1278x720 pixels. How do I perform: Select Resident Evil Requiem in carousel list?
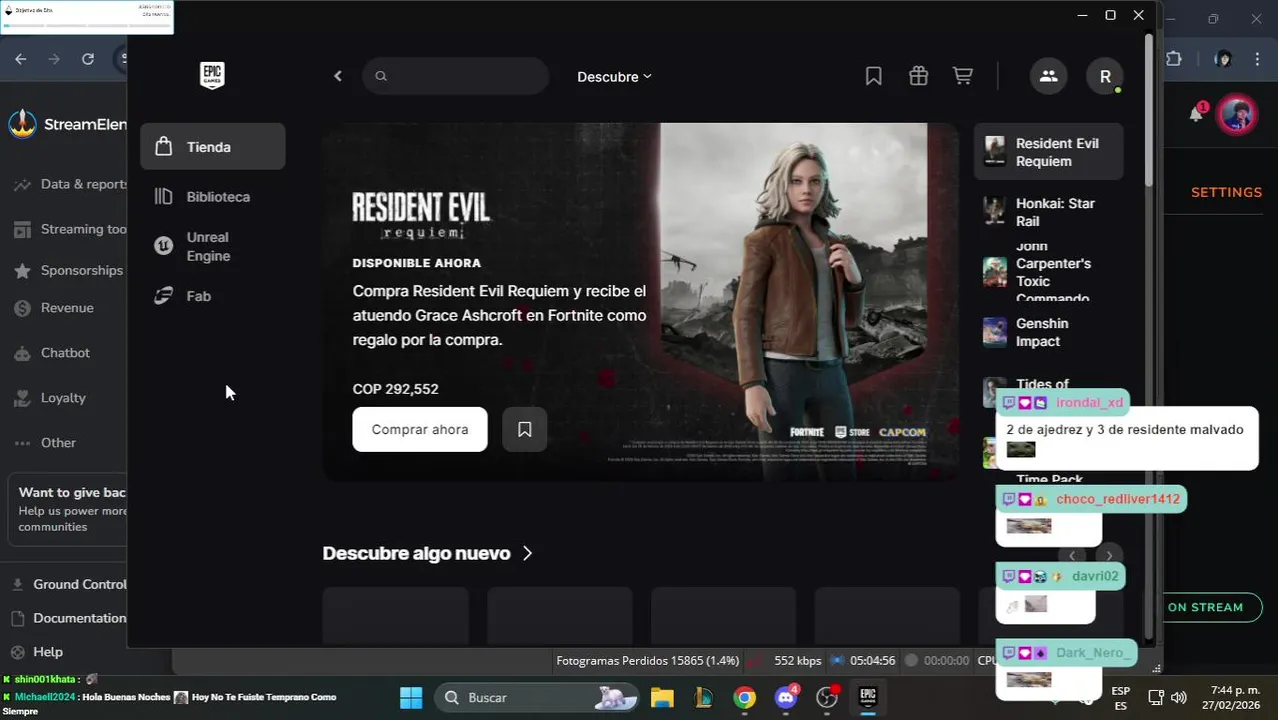[x=1048, y=152]
